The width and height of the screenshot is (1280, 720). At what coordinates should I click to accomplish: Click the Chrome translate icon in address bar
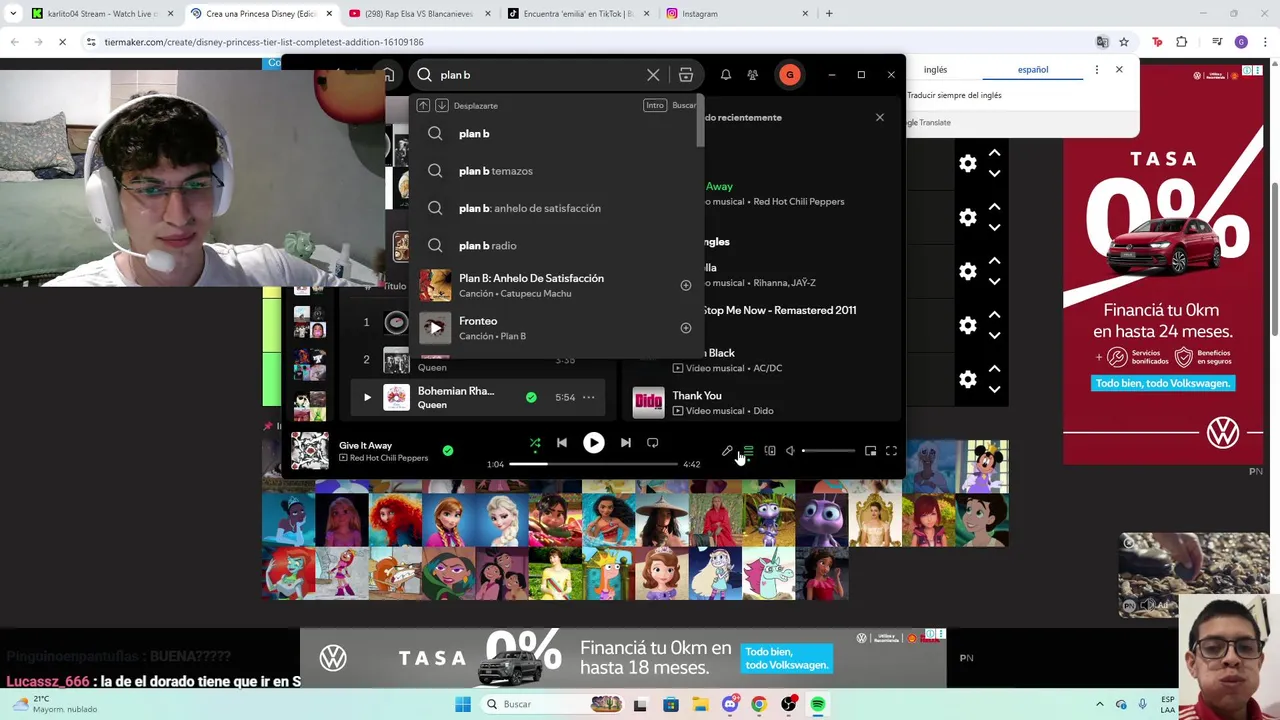pos(1102,42)
